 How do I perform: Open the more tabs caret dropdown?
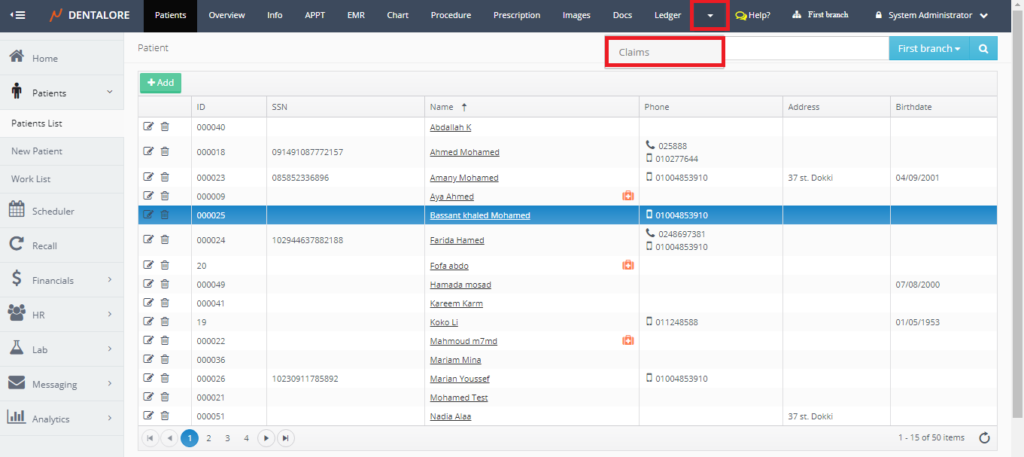click(x=709, y=16)
